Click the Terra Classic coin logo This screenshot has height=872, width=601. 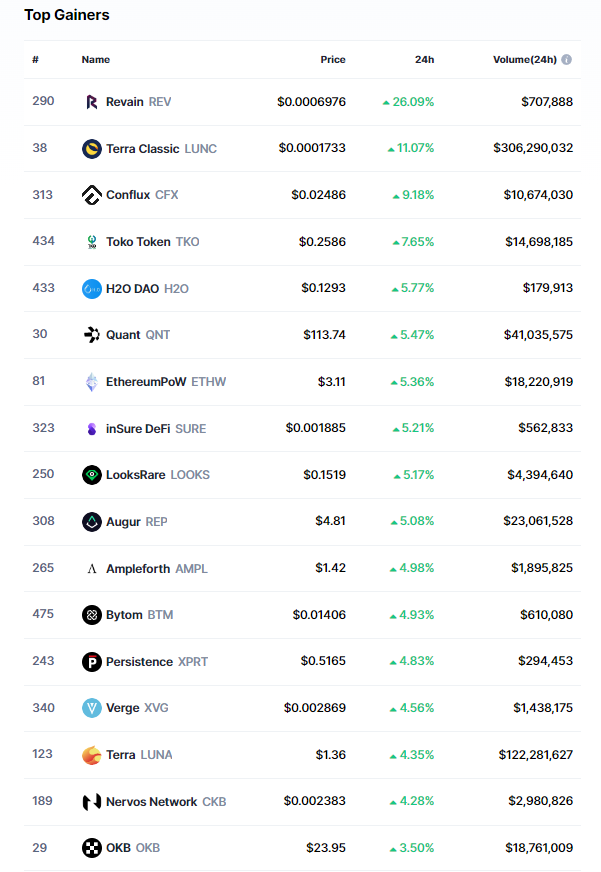92,149
